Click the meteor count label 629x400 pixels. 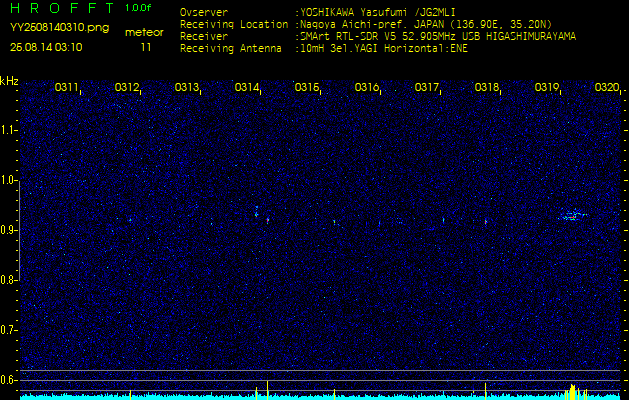click(x=144, y=32)
